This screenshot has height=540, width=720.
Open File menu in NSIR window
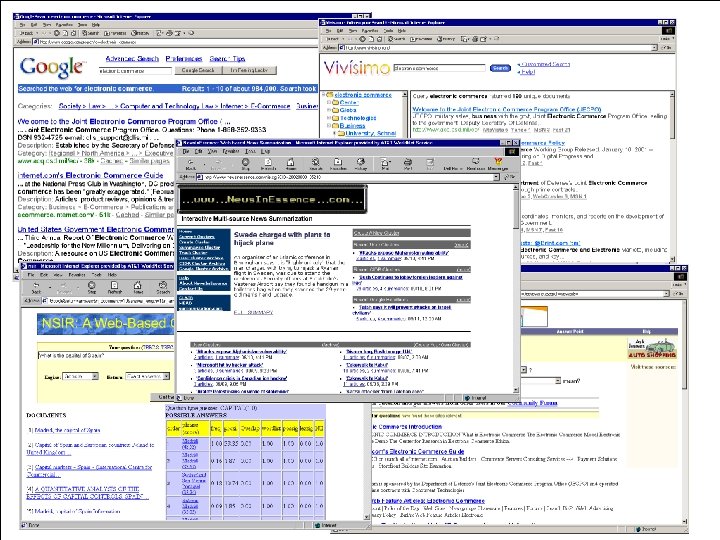[31, 275]
